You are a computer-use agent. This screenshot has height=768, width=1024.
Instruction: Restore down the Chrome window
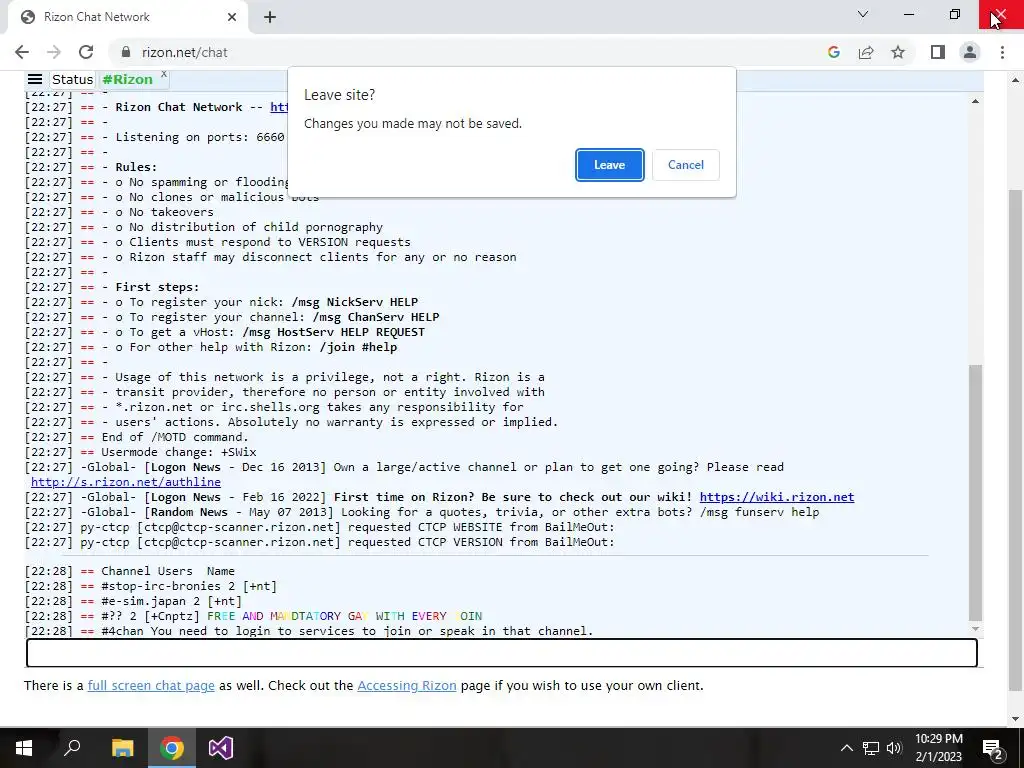tap(955, 14)
